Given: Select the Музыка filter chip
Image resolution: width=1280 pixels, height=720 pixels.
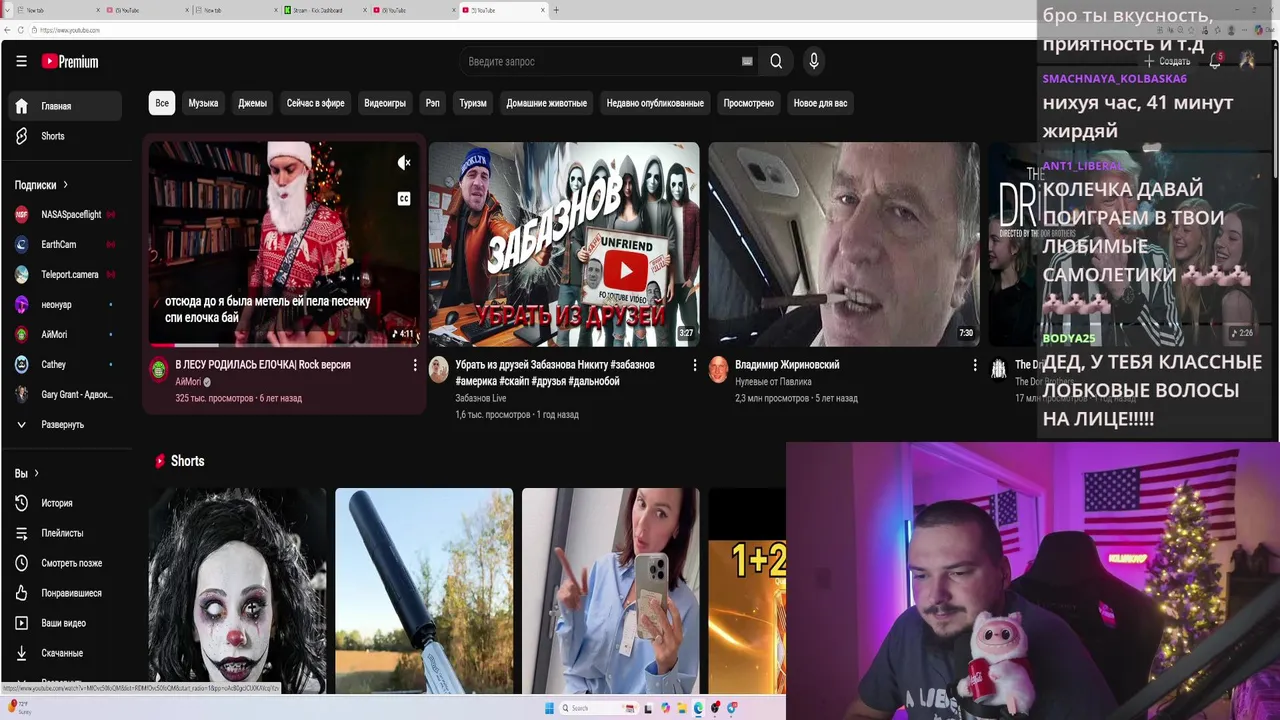Looking at the screenshot, I should tap(203, 103).
